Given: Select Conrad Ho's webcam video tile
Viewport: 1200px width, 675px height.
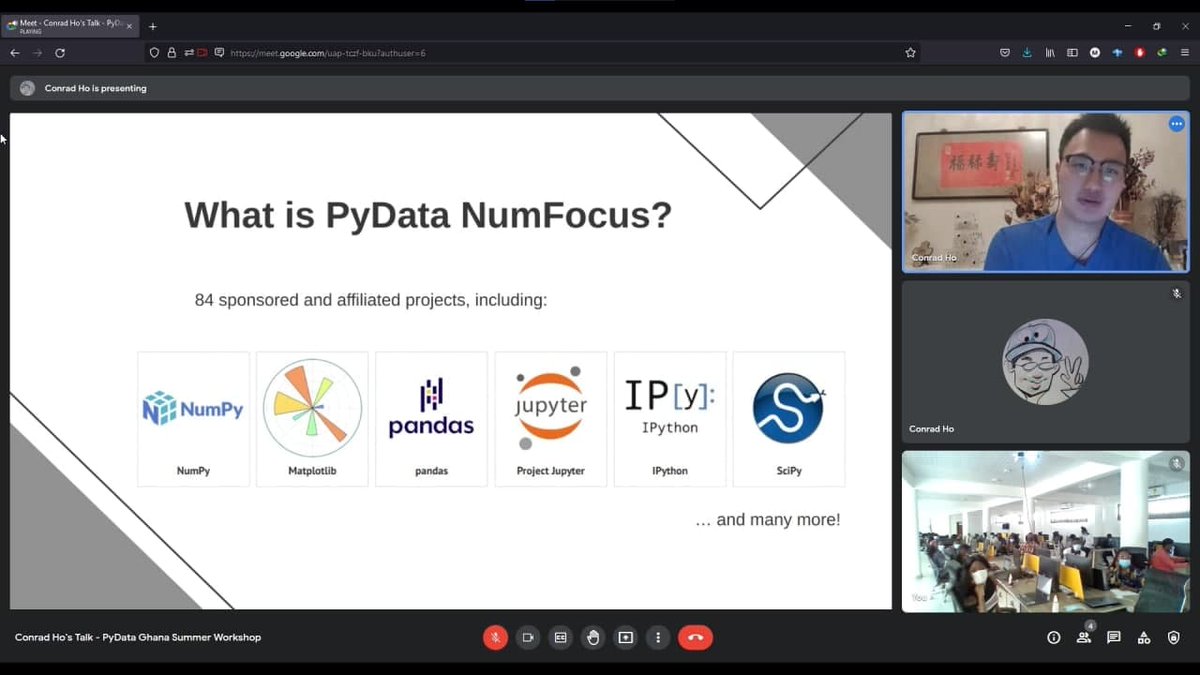Looking at the screenshot, I should [x=1046, y=192].
